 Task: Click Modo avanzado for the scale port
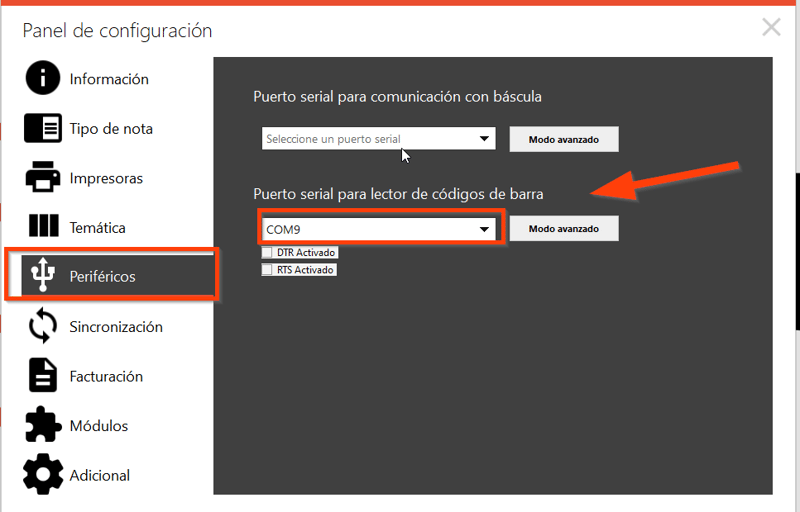(x=564, y=139)
